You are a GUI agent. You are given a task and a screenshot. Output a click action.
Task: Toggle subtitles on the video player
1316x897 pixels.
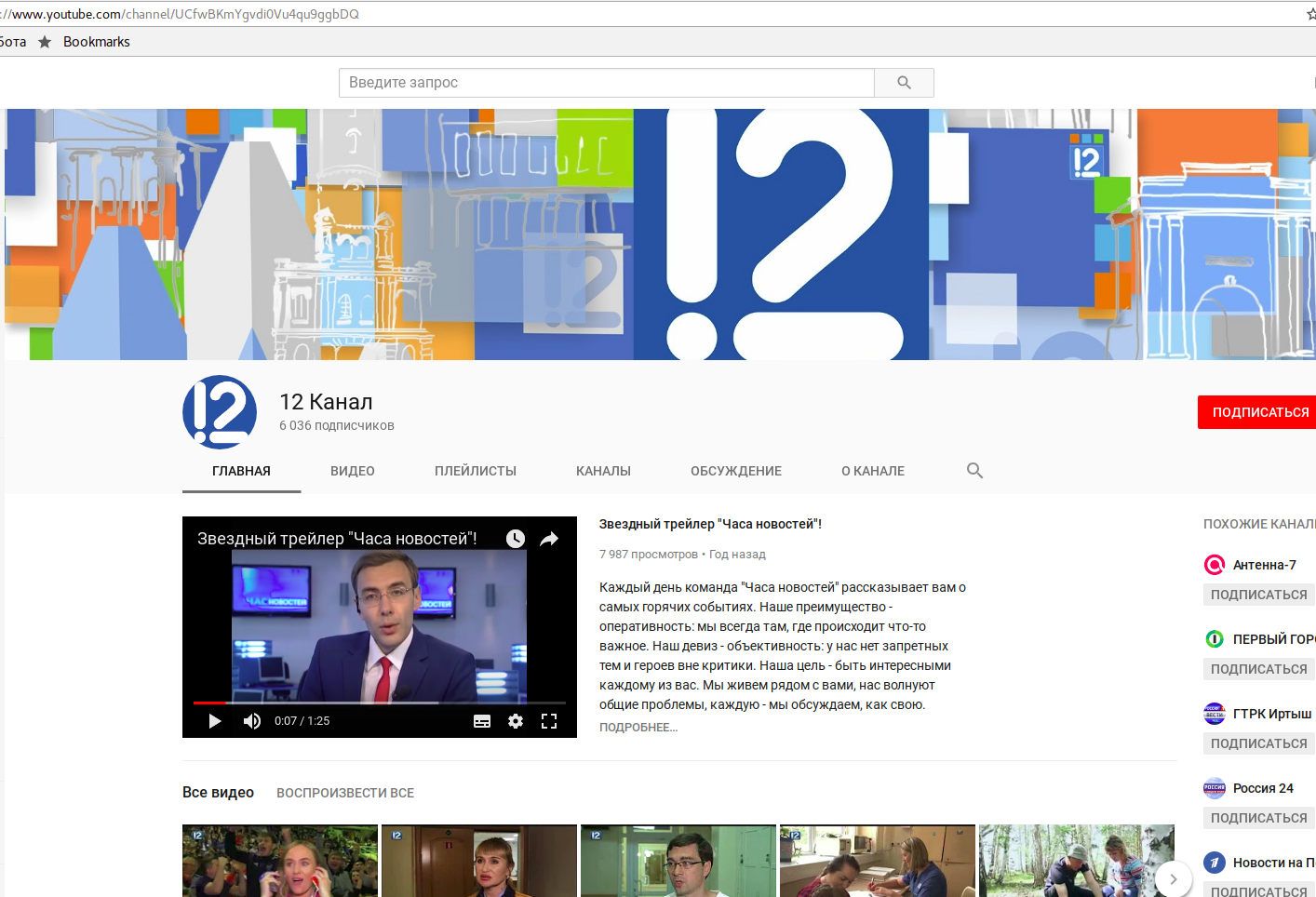point(482,721)
